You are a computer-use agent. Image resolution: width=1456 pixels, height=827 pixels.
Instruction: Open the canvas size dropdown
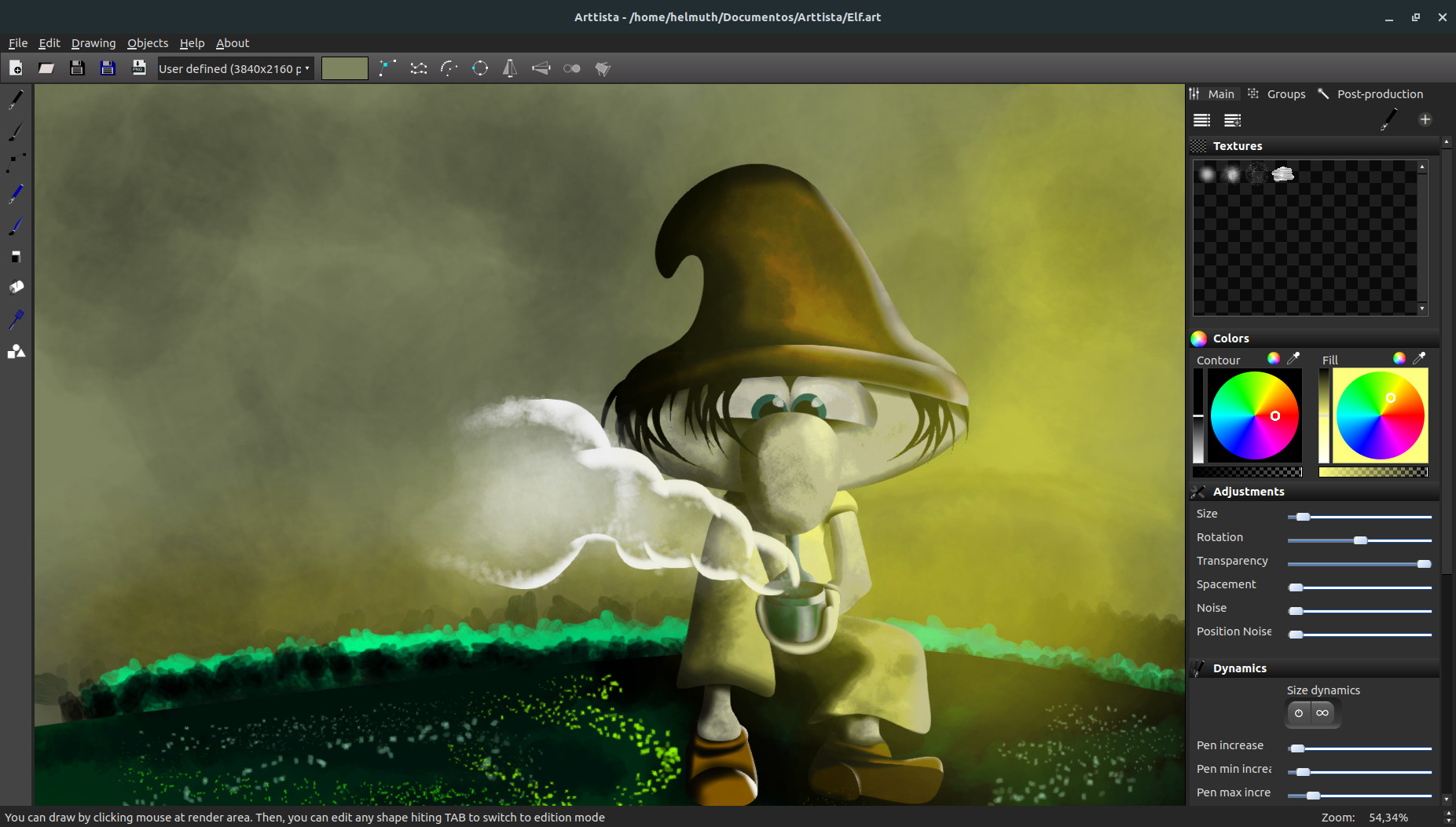tap(233, 68)
